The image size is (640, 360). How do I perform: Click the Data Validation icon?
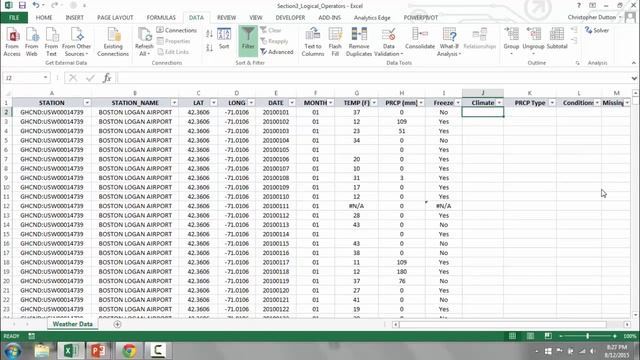pos(389,41)
